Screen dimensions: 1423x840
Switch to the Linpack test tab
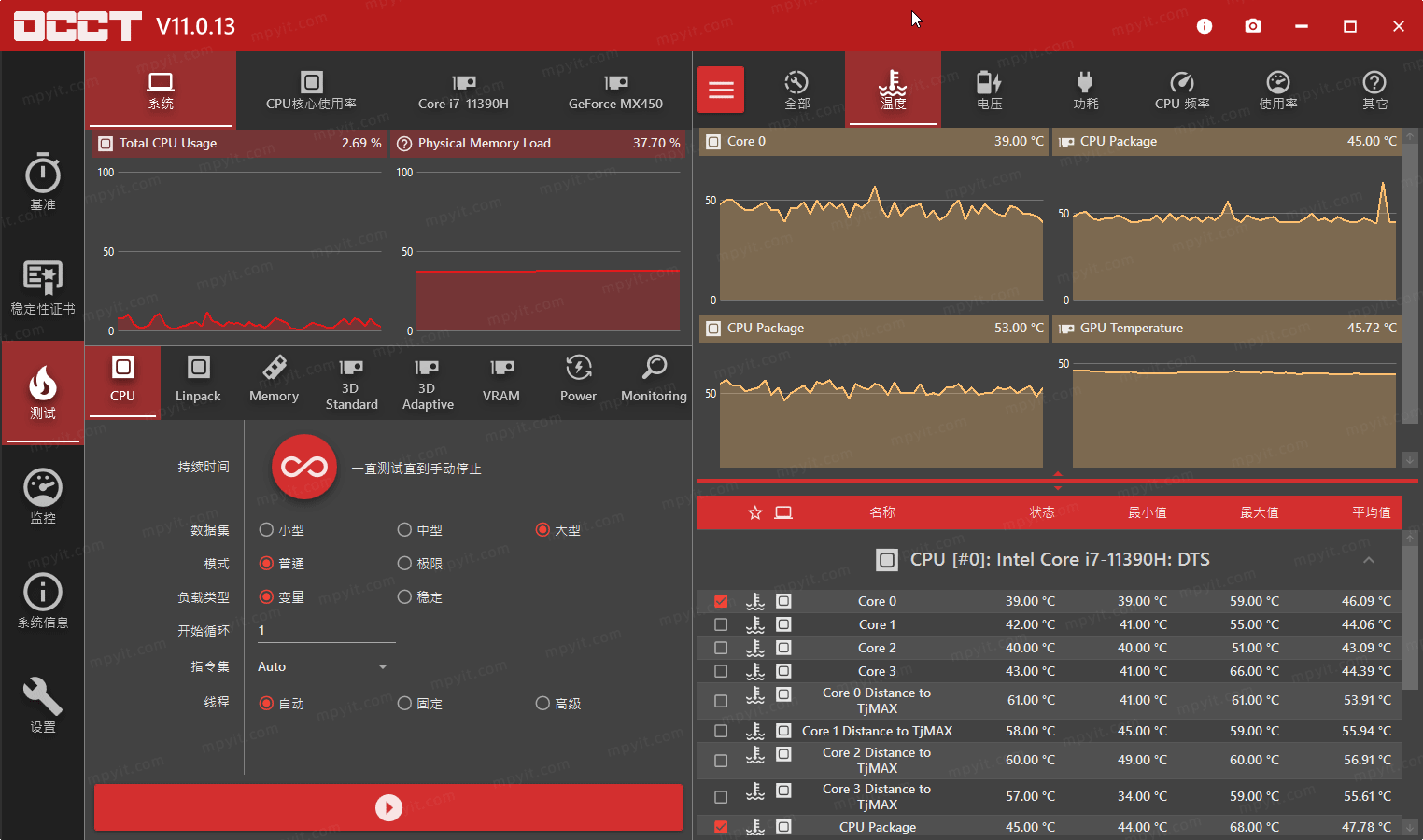(x=198, y=378)
